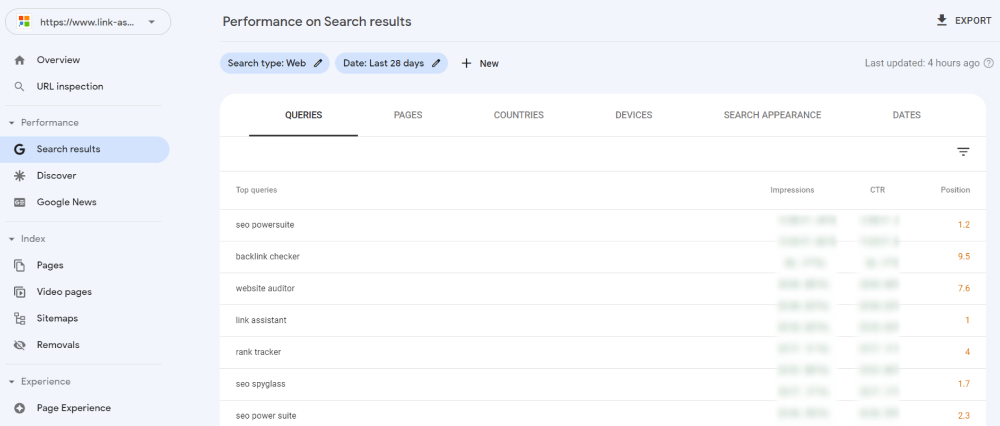Open the property selector dropdown

click(87, 22)
